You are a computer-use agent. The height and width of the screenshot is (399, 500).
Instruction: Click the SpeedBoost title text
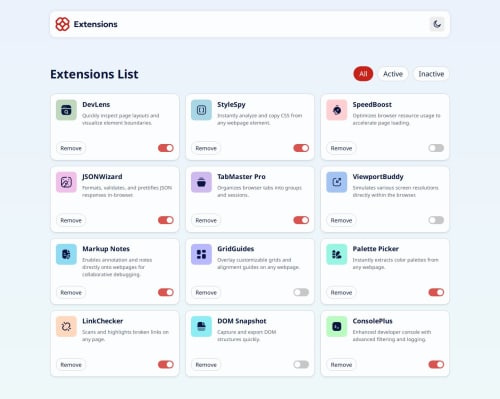click(372, 105)
